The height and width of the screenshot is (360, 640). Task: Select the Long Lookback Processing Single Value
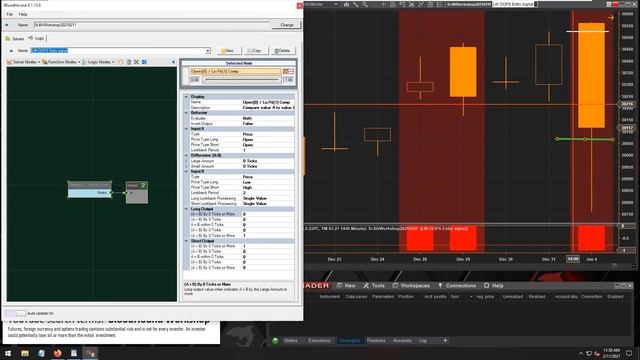(x=255, y=198)
